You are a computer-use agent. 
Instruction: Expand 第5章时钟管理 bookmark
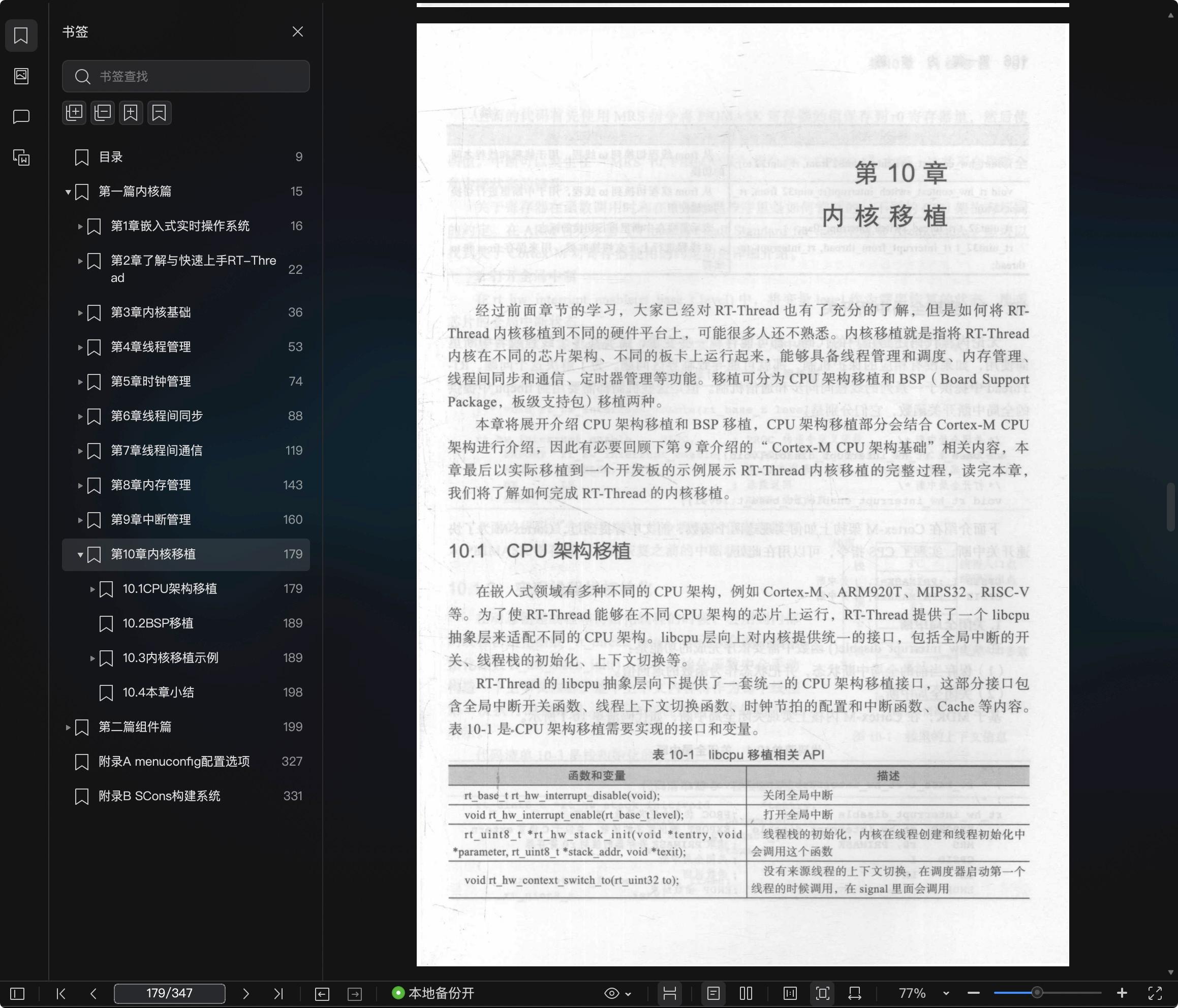(80, 382)
